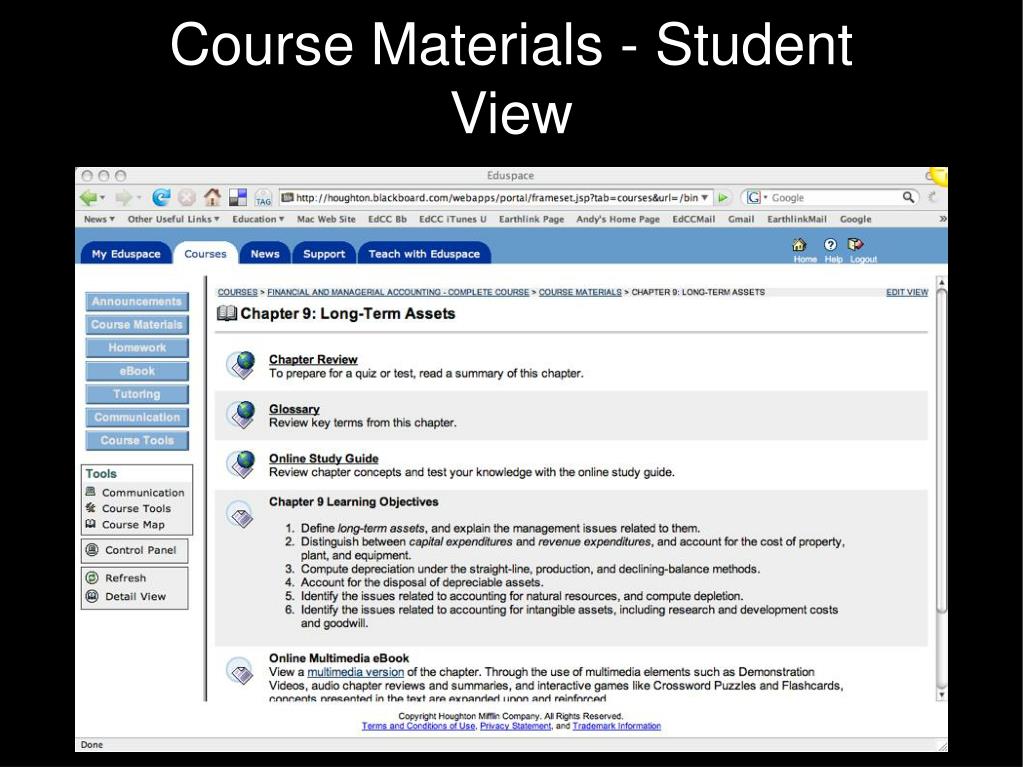Click the Learning Objectives document icon

(x=239, y=515)
